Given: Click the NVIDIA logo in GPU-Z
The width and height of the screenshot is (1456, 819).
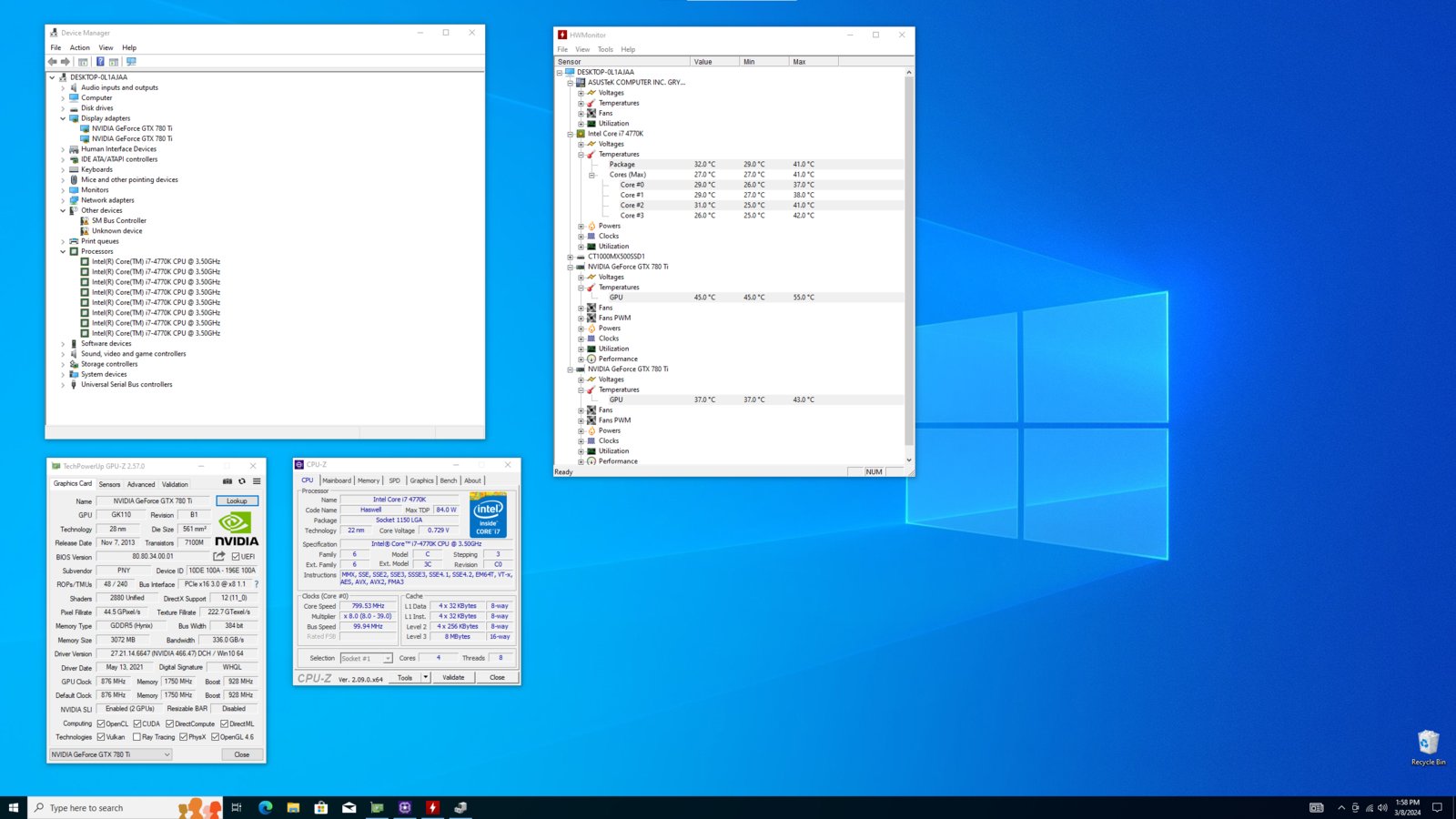Looking at the screenshot, I should (x=237, y=529).
